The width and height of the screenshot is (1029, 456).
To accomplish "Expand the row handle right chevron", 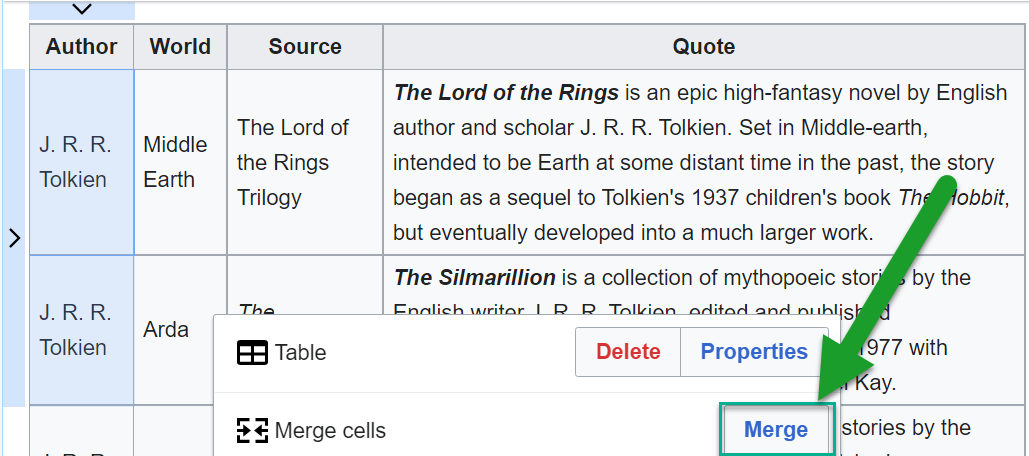I will [x=14, y=238].
